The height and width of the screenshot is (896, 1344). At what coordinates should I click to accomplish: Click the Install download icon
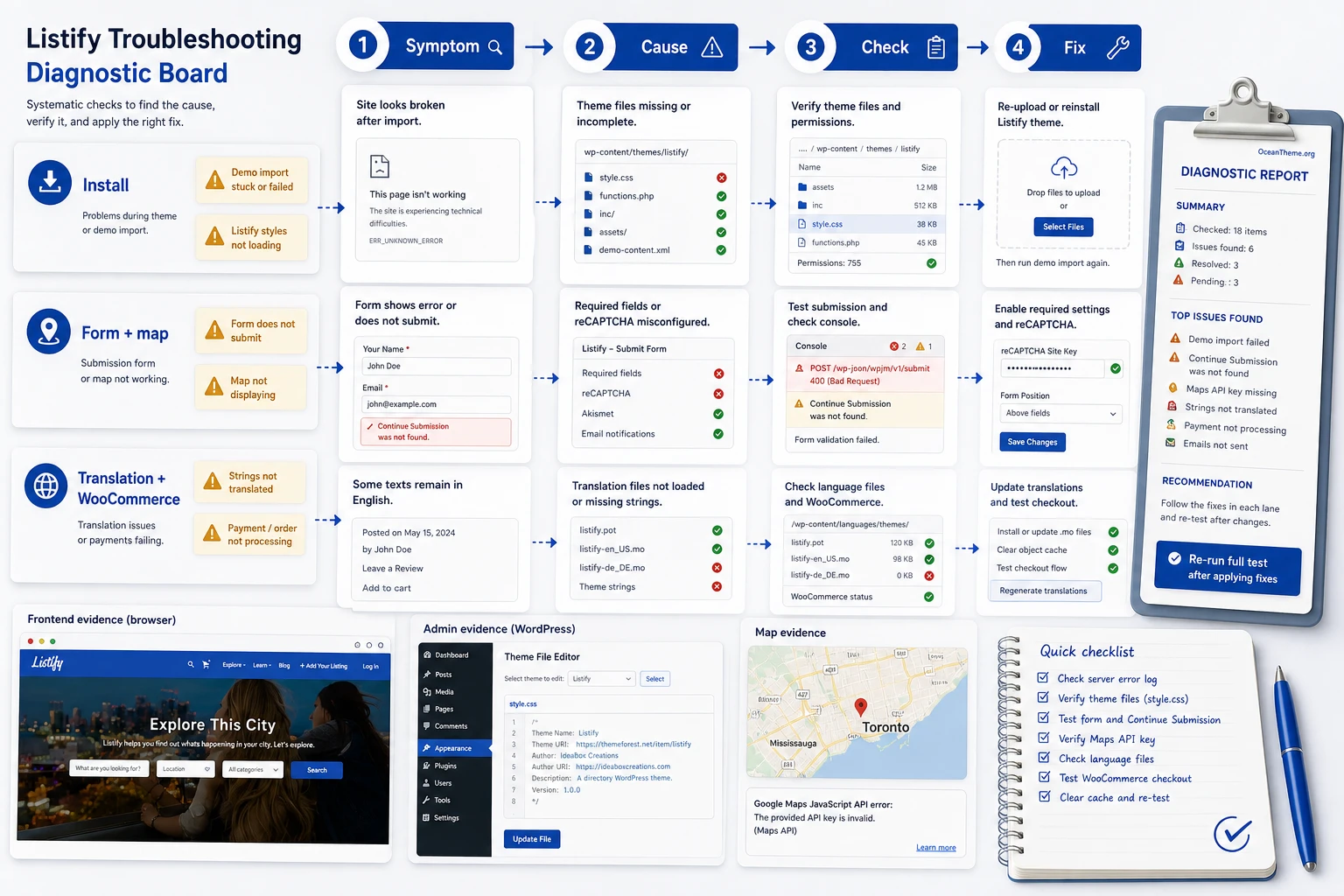click(50, 182)
